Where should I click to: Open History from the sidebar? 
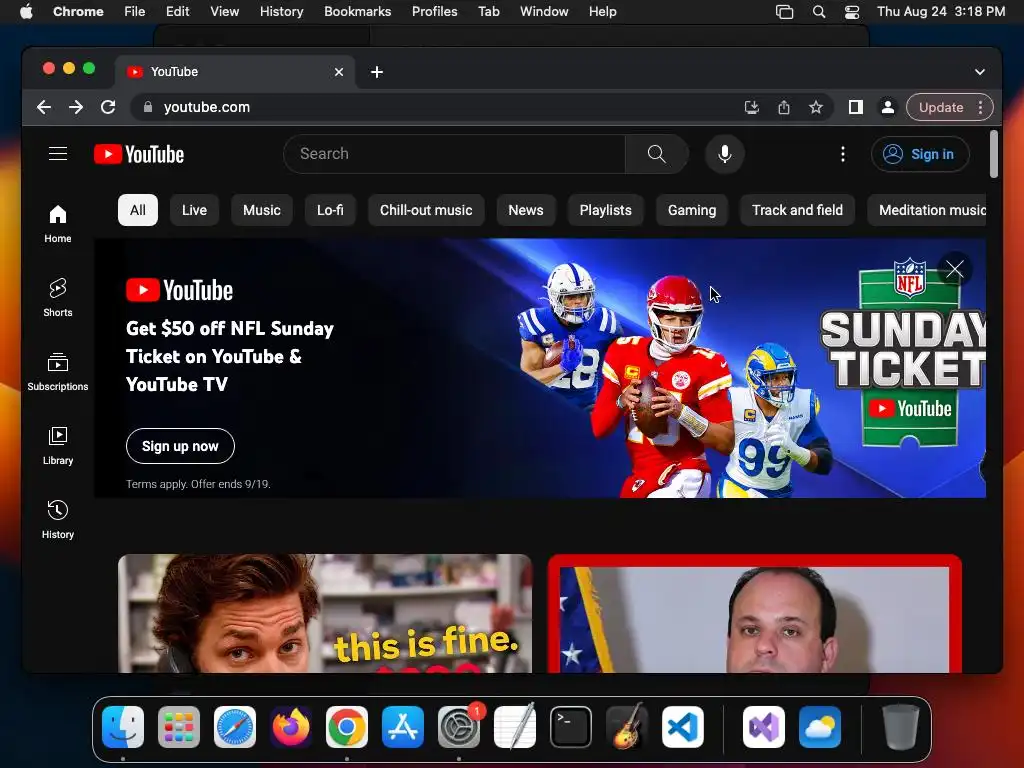tap(57, 520)
